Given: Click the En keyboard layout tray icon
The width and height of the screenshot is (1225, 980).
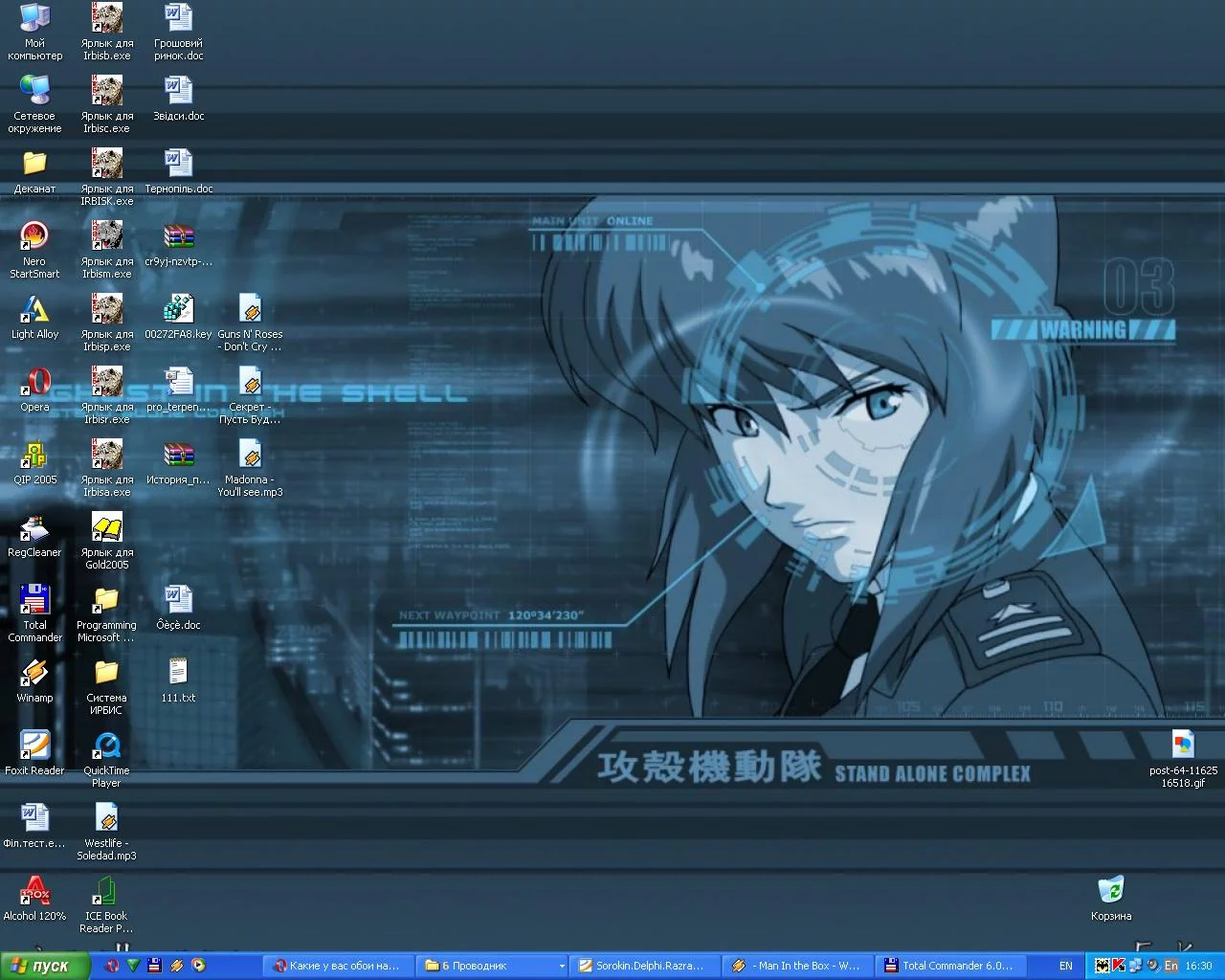Looking at the screenshot, I should pos(1170,966).
